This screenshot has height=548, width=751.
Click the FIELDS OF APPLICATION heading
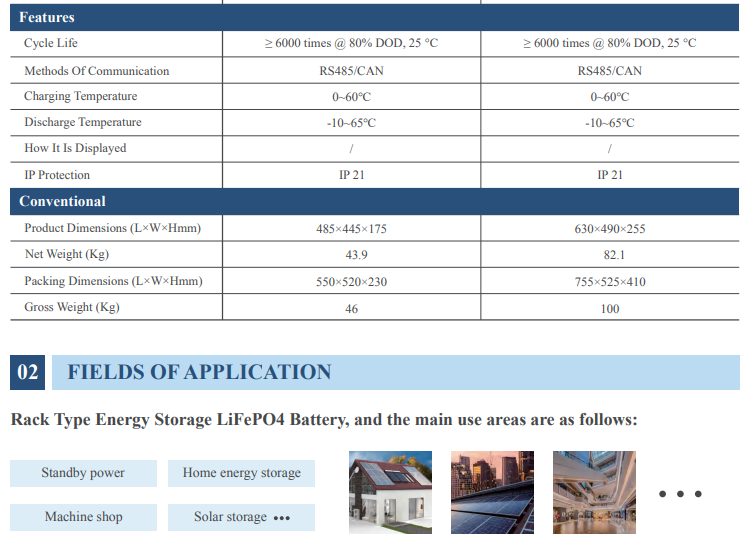tap(199, 373)
